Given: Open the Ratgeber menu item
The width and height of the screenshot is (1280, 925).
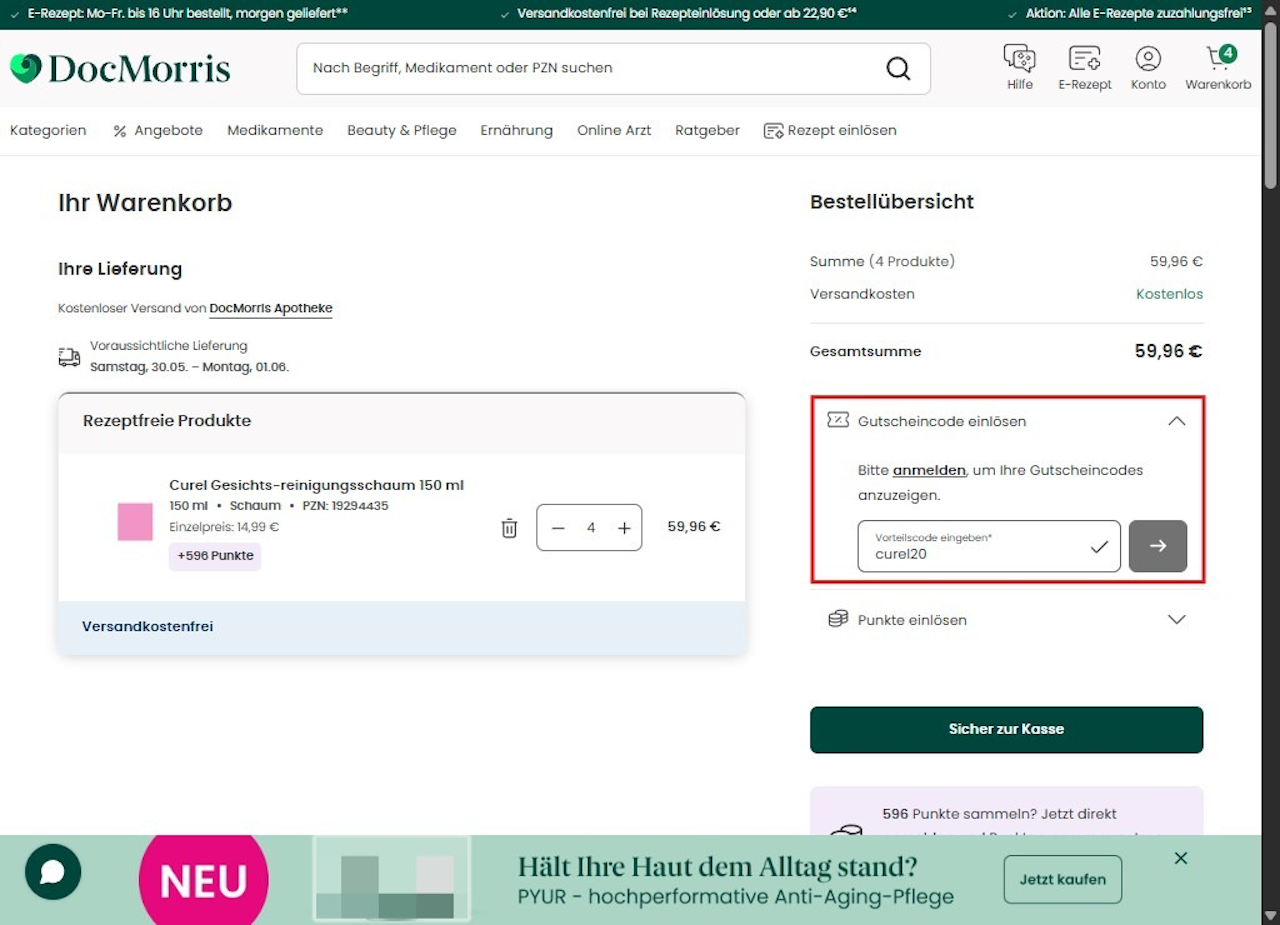Looking at the screenshot, I should pyautogui.click(x=707, y=130).
